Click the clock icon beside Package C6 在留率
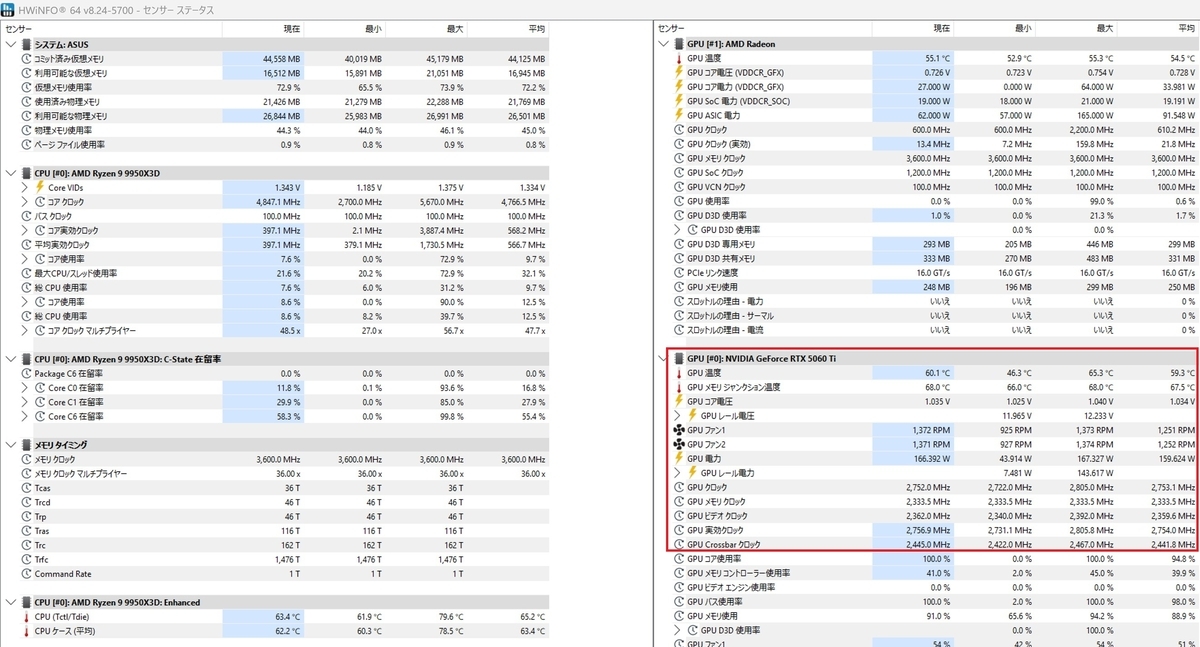This screenshot has height=647, width=1200. (x=26, y=373)
